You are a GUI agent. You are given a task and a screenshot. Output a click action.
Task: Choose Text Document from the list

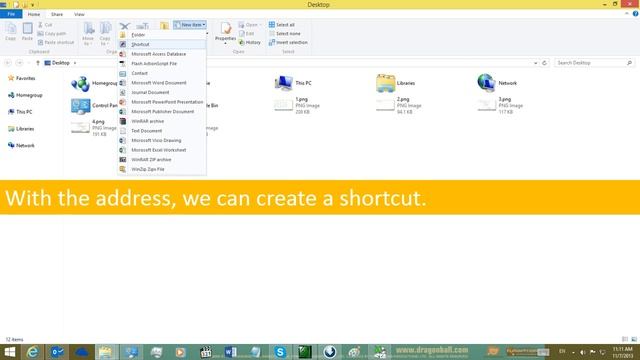point(162,131)
